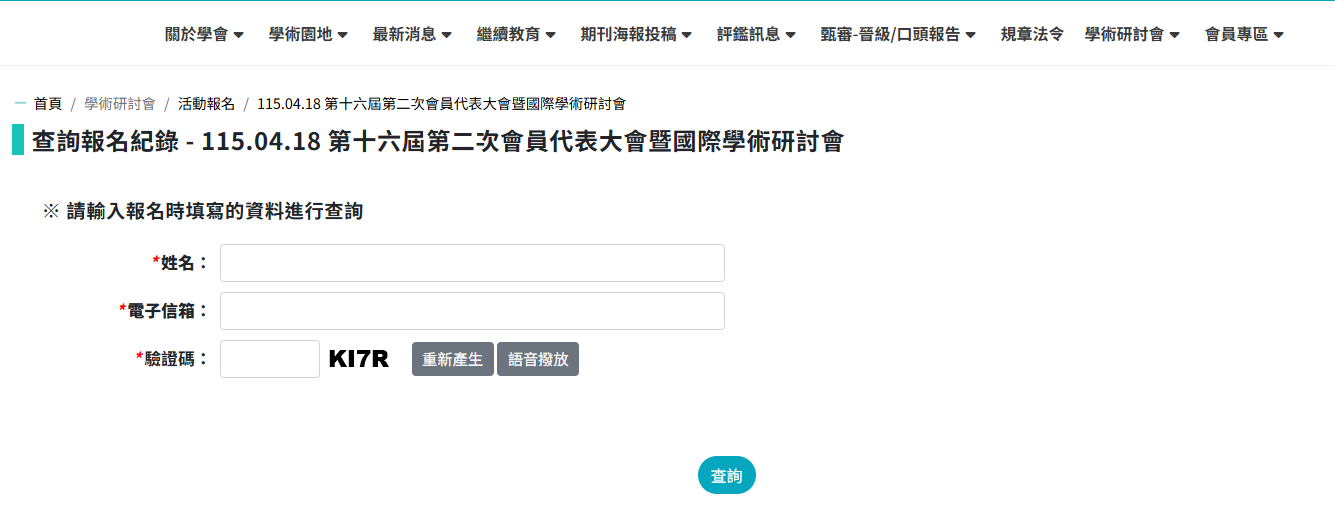This screenshot has height=516, width=1335.
Task: Open the 期刊海報投稿 menu
Action: click(x=636, y=34)
